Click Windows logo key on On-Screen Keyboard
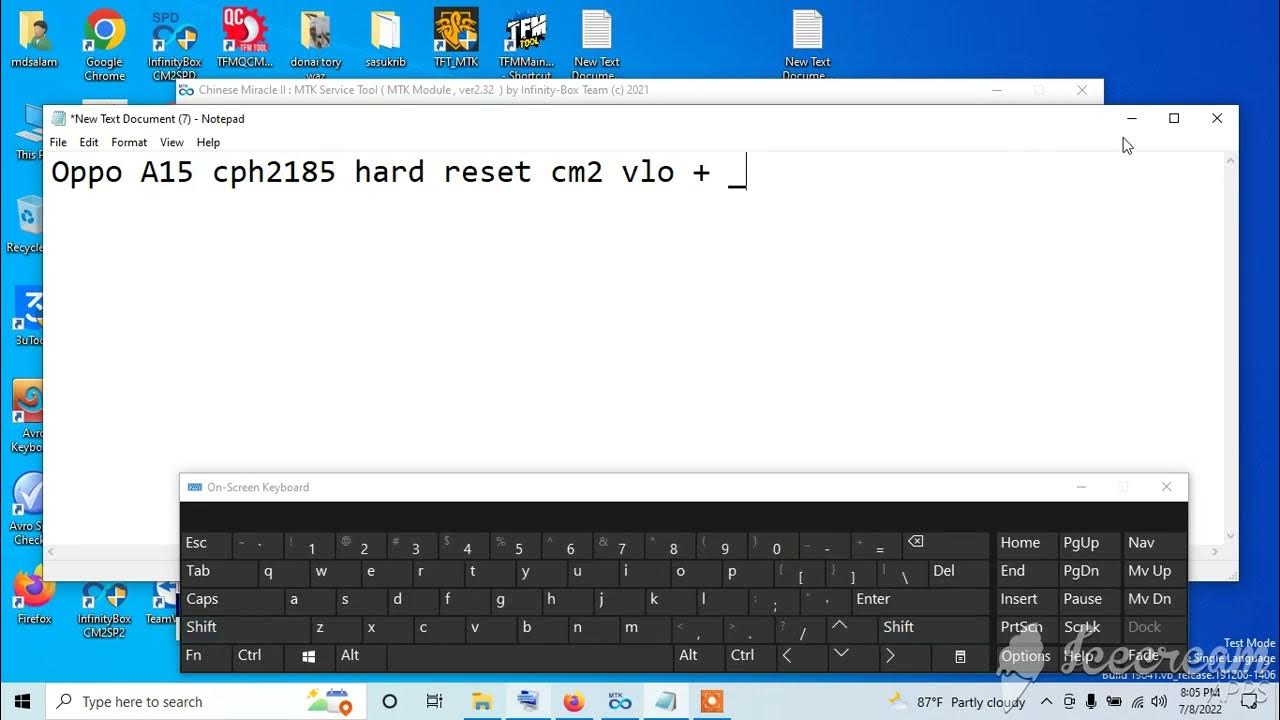Image resolution: width=1280 pixels, height=720 pixels. coord(309,657)
